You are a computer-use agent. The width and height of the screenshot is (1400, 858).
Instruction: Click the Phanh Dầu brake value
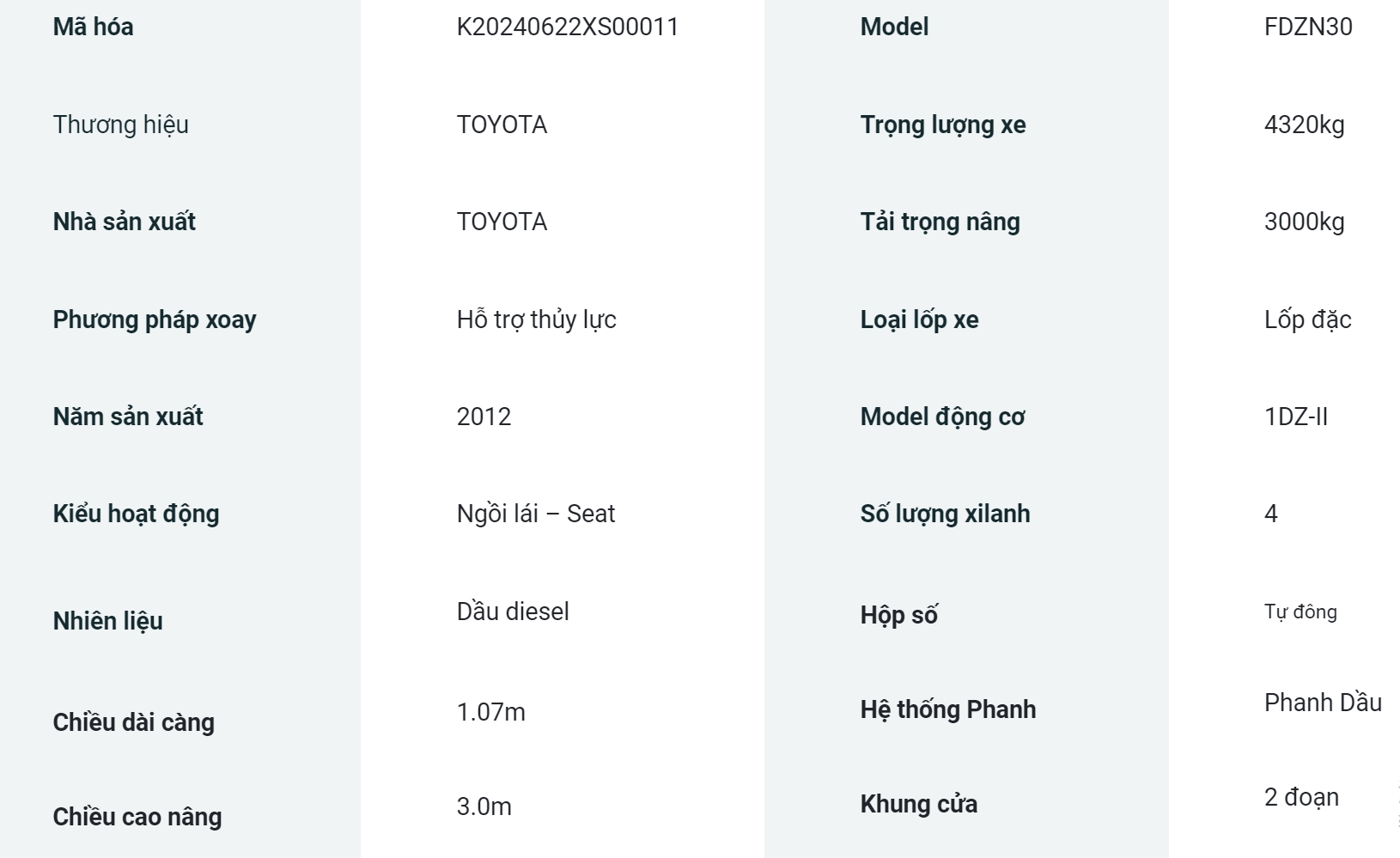coord(1323,703)
